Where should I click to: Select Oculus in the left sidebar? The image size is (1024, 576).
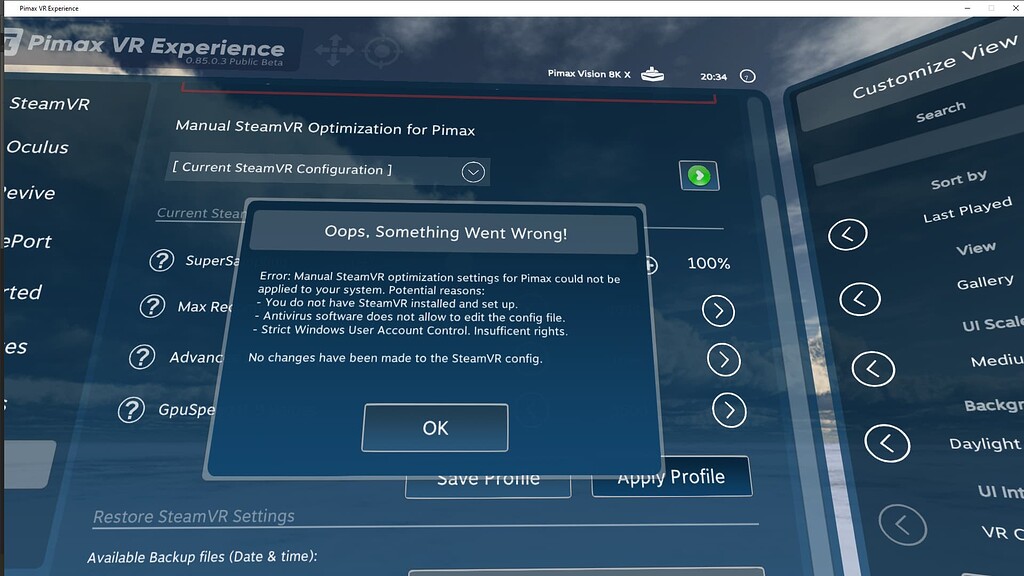(38, 147)
